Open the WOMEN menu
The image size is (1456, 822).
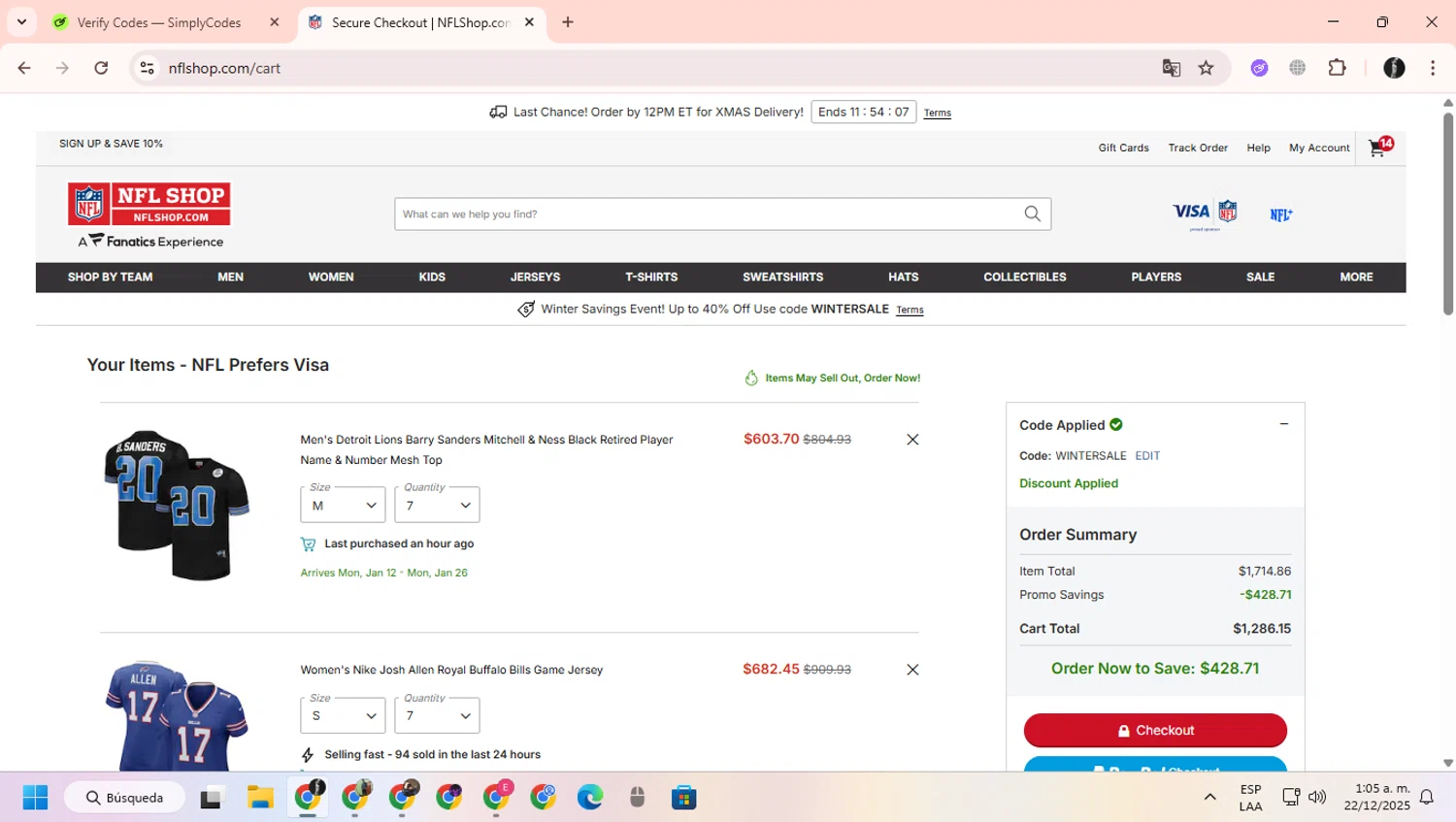pos(331,278)
